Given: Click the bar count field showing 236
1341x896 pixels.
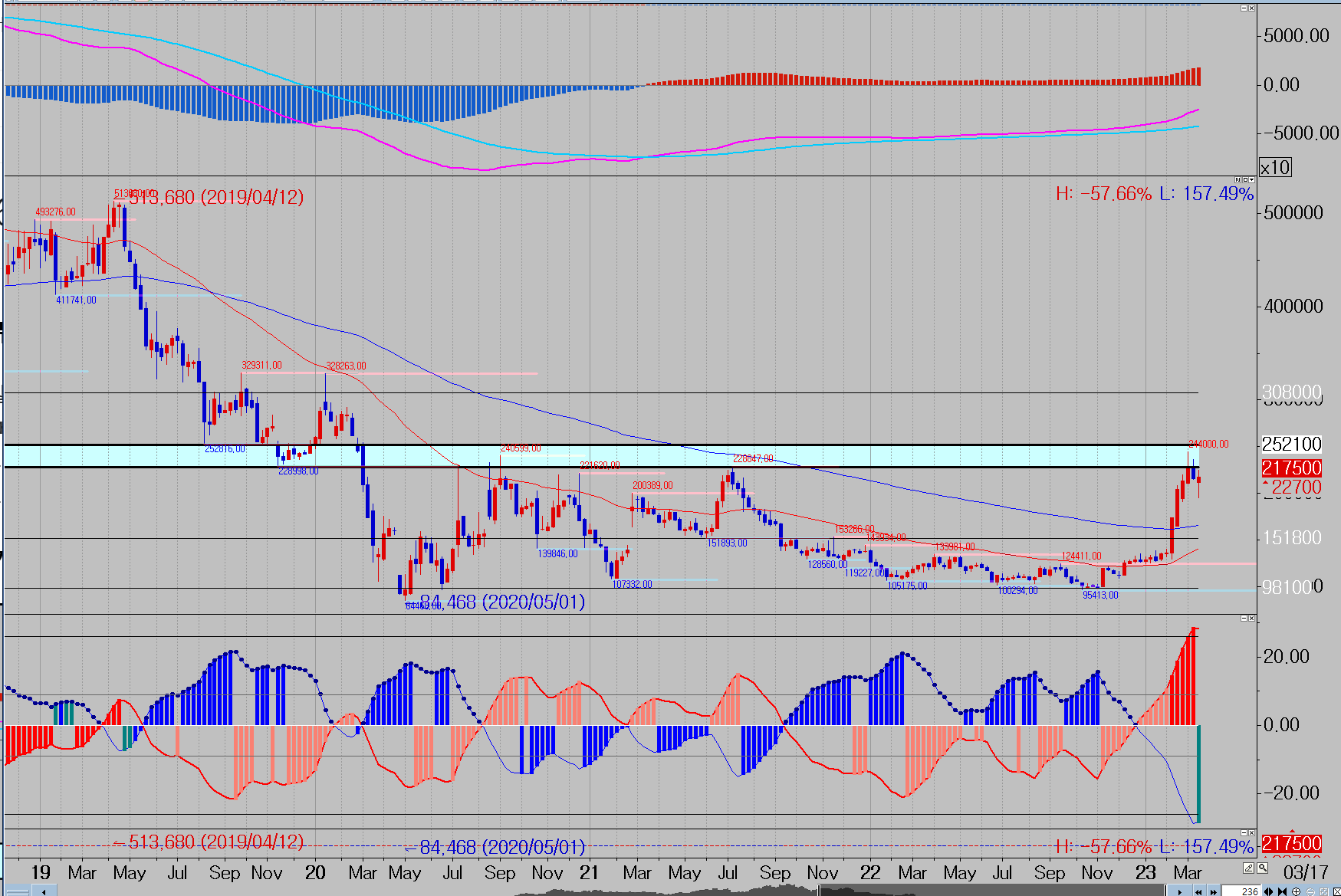Looking at the screenshot, I should click(1241, 891).
